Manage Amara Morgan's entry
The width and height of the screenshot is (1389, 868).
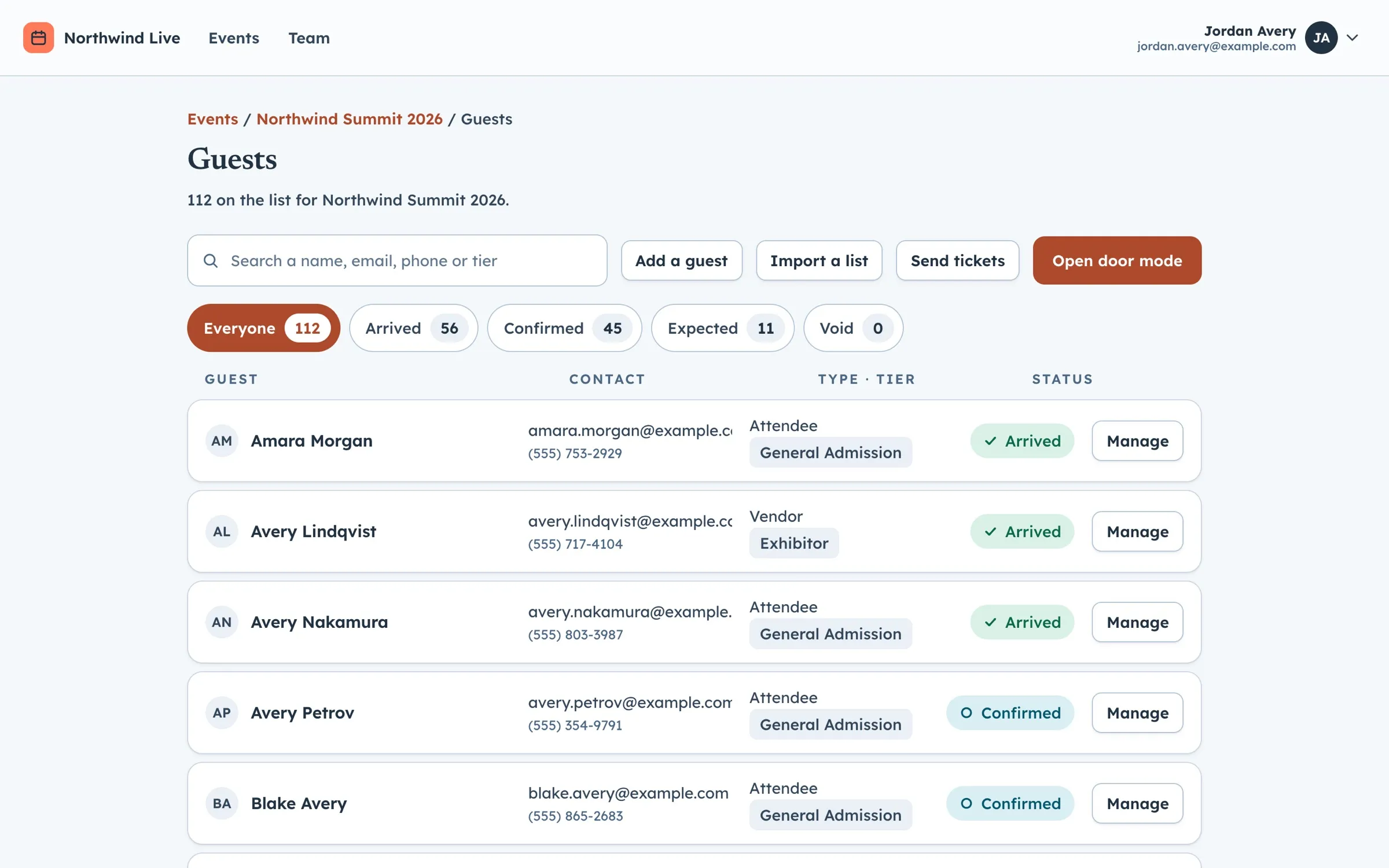[x=1137, y=441]
